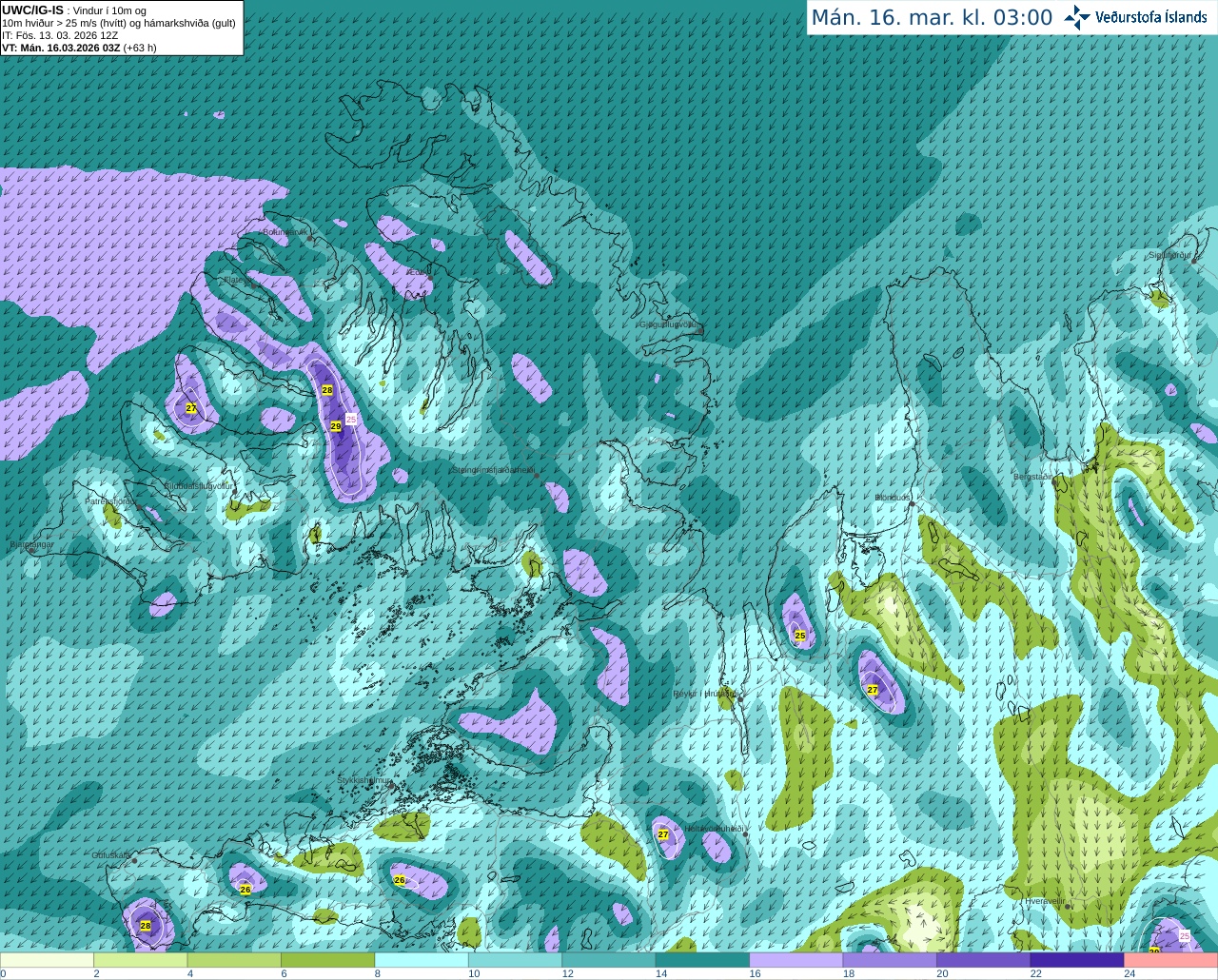Click the Steingrímsfjarðarheiði station label
Screen dimensions: 1218x980
pos(492,470)
